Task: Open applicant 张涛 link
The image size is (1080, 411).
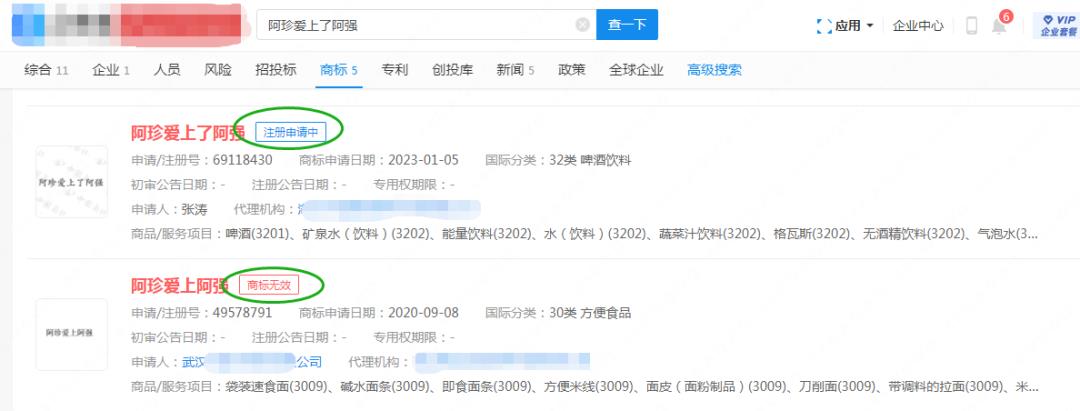Action: pos(192,209)
